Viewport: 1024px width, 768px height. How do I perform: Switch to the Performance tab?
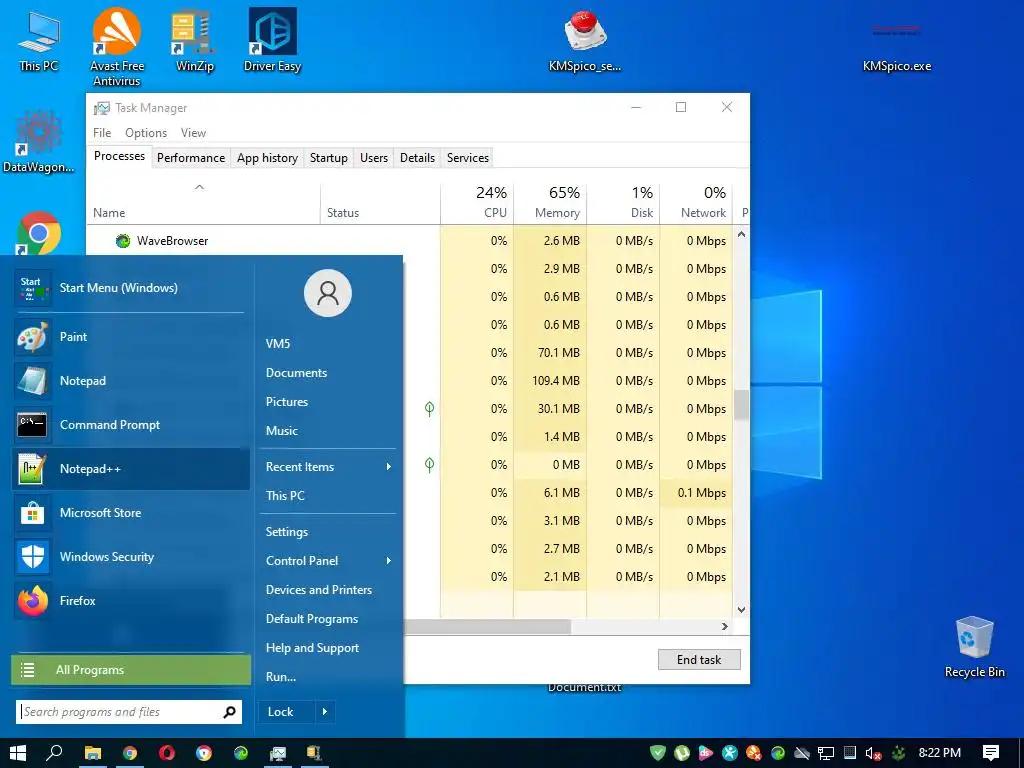(191, 158)
